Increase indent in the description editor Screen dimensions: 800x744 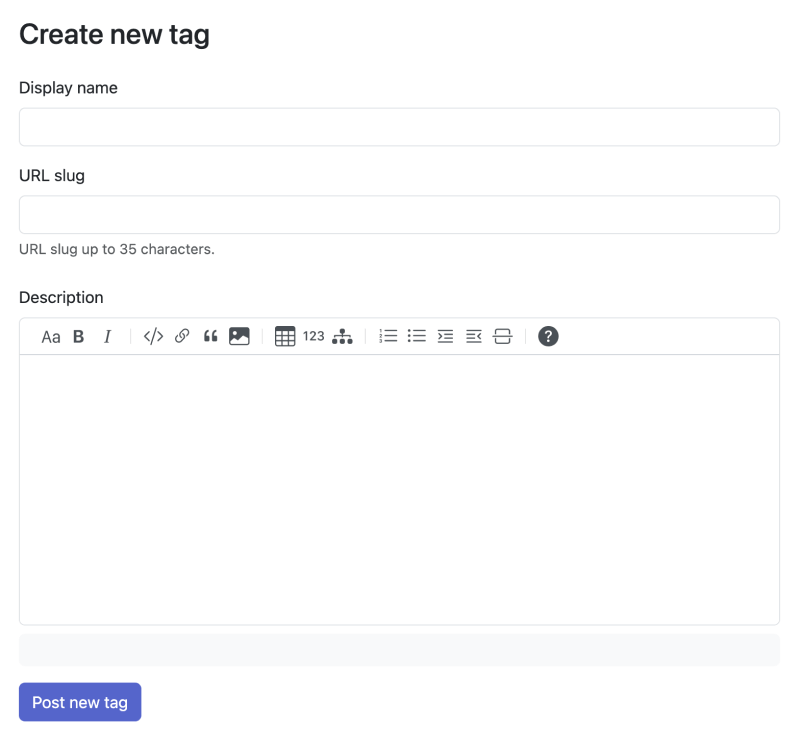tap(446, 337)
